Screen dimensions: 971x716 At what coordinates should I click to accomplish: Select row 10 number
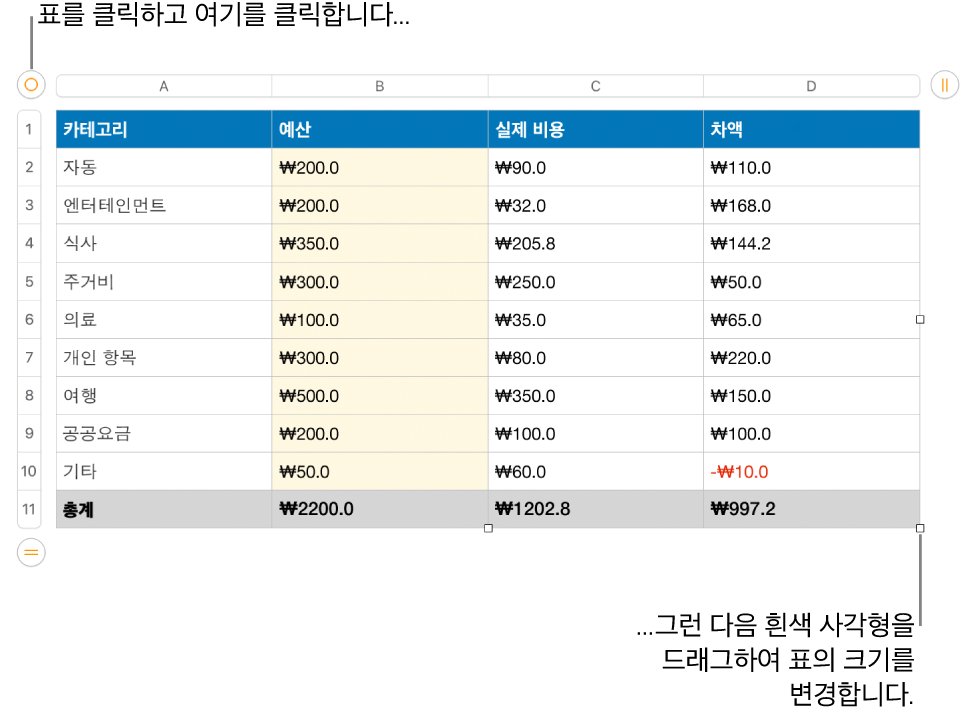tap(29, 471)
